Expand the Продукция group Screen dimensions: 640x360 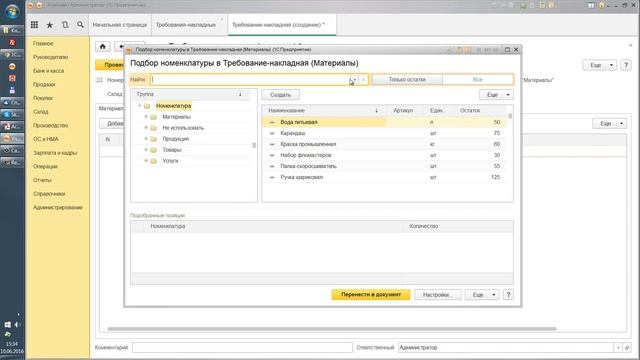pos(146,139)
